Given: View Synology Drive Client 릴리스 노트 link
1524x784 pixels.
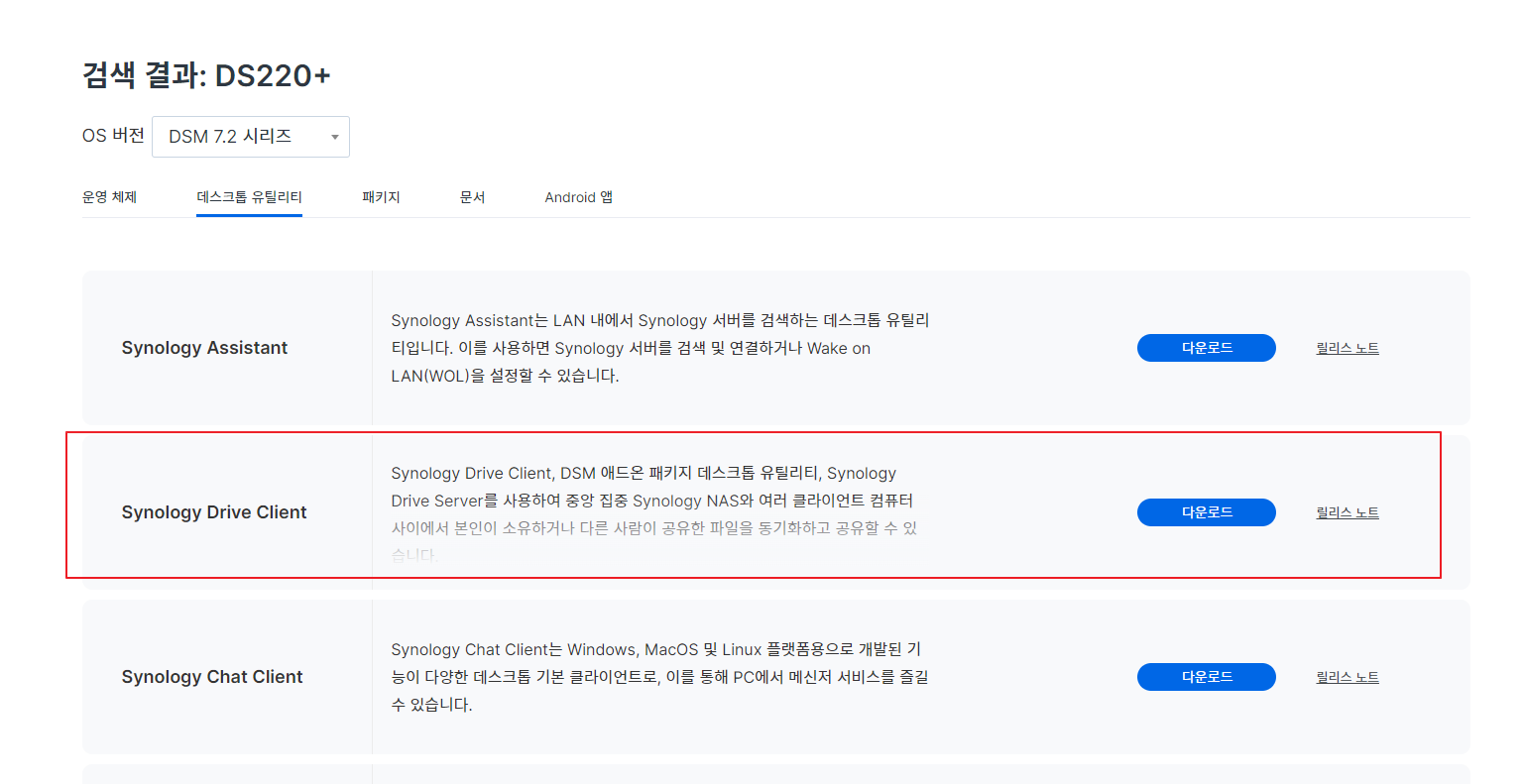Looking at the screenshot, I should 1348,512.
